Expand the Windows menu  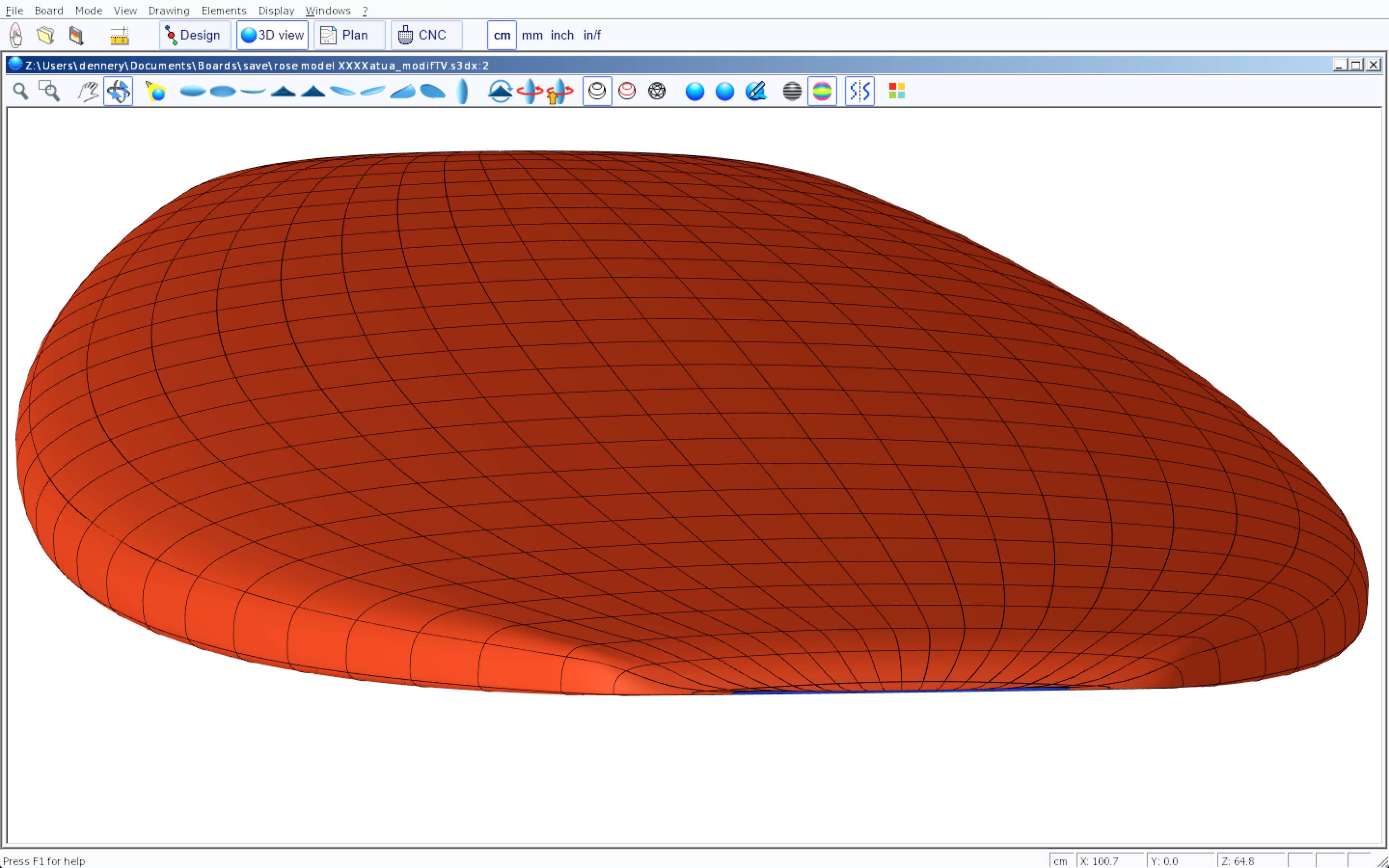point(328,10)
